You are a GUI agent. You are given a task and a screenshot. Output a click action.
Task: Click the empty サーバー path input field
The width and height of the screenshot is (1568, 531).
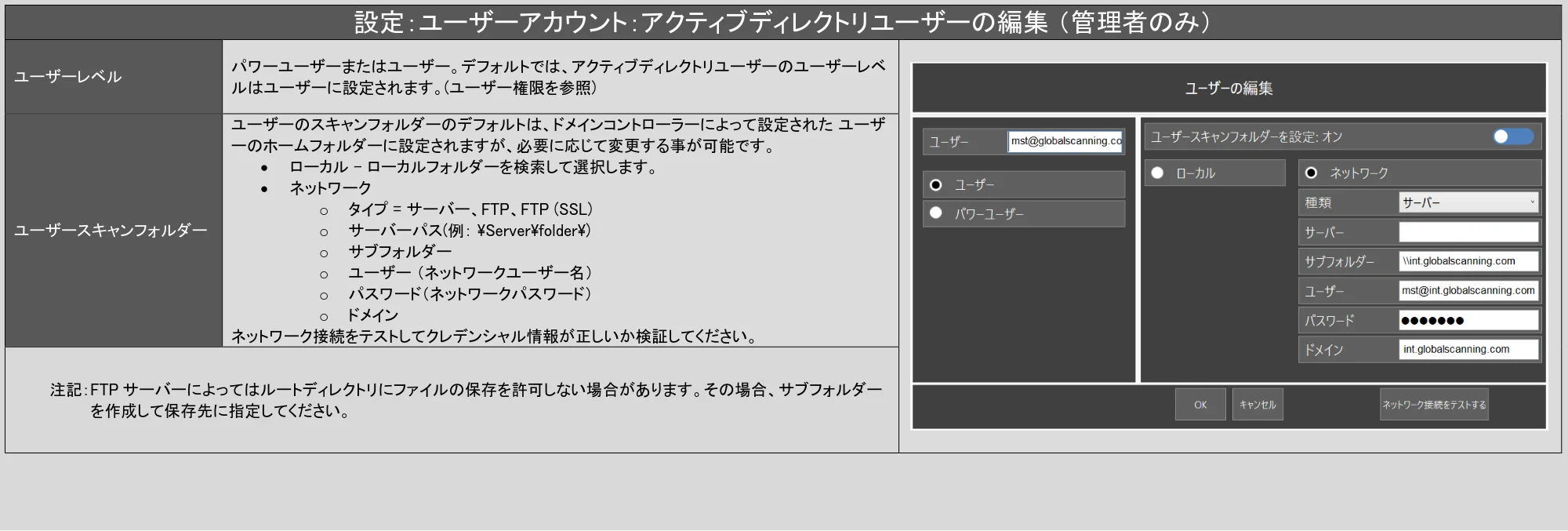click(x=1468, y=232)
